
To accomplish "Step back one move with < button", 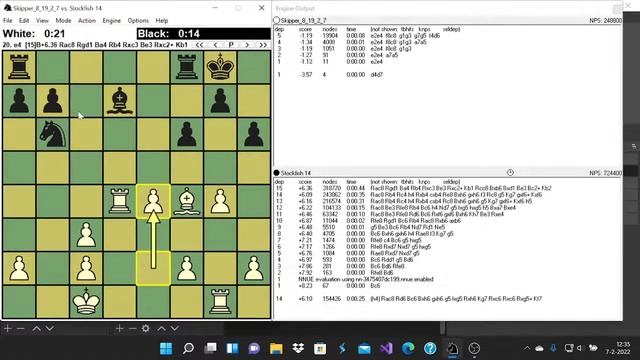I will click(x=215, y=45).
